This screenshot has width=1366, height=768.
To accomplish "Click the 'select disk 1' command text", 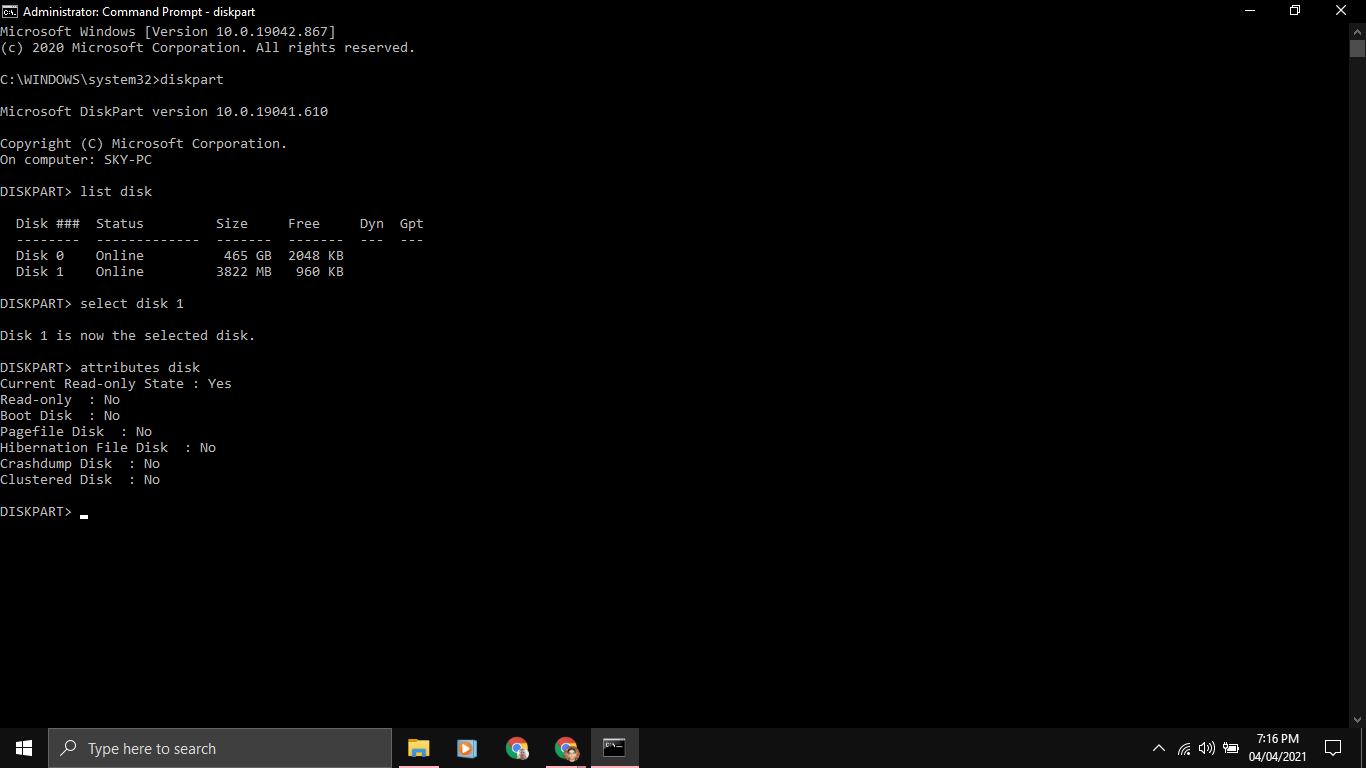I will (x=132, y=304).
